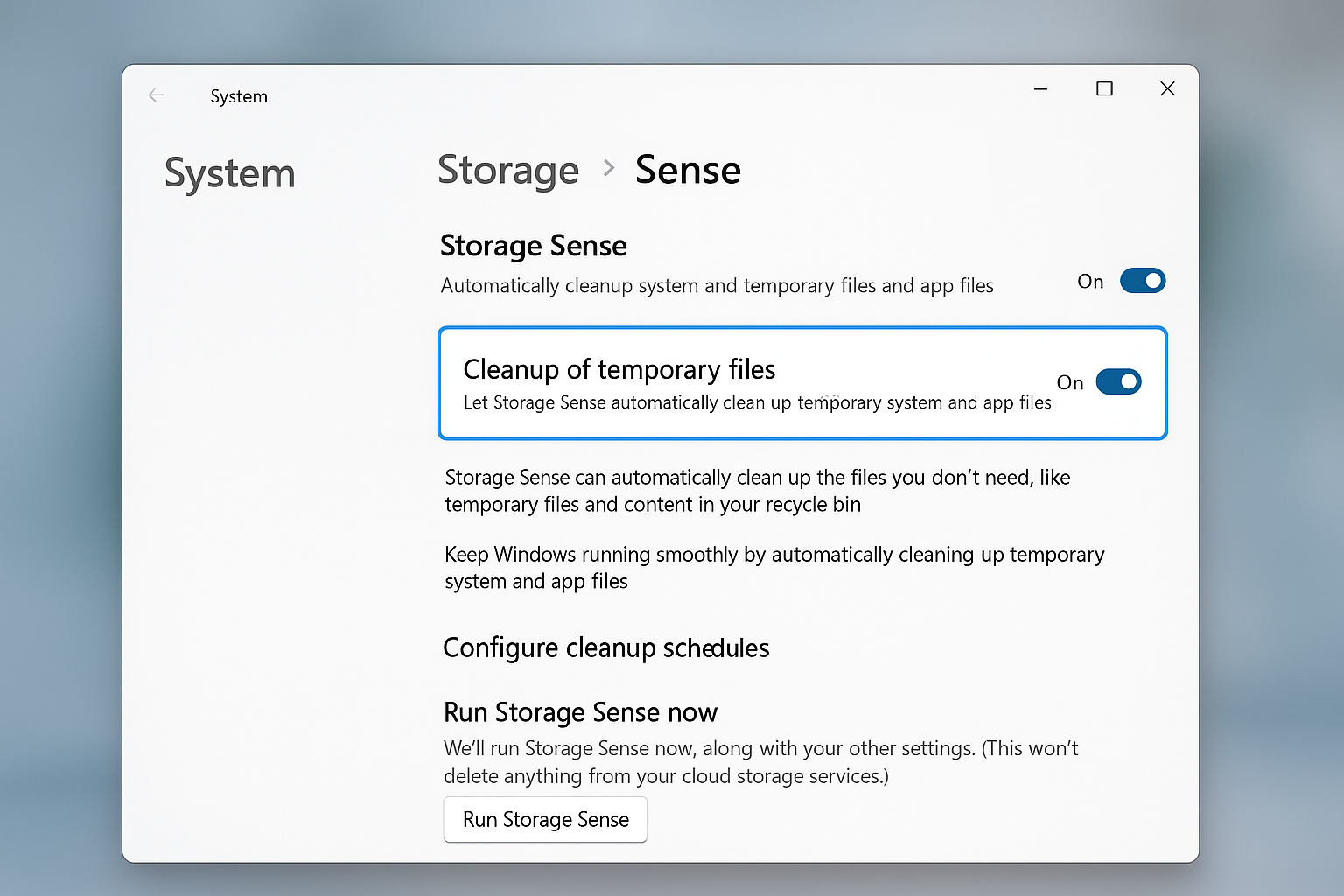The image size is (1344, 896).
Task: Turn off the Storage Sense toggle
Action: click(x=1143, y=281)
